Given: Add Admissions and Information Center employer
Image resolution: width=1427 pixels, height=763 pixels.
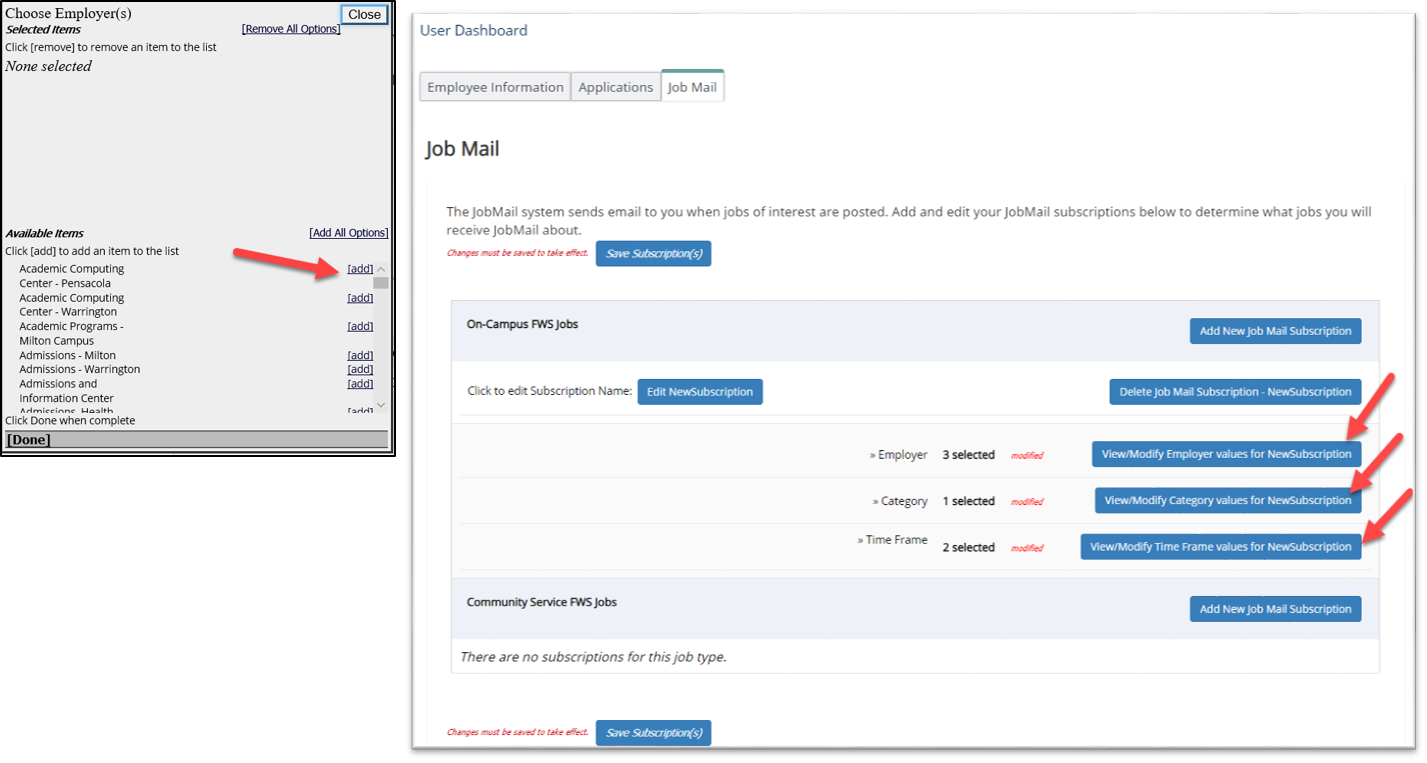Looking at the screenshot, I should pyautogui.click(x=360, y=384).
